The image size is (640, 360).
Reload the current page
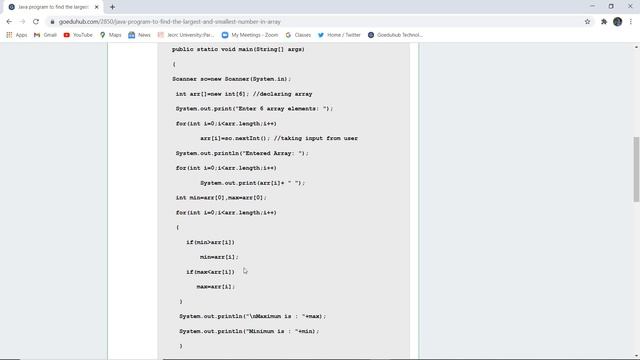point(36,22)
